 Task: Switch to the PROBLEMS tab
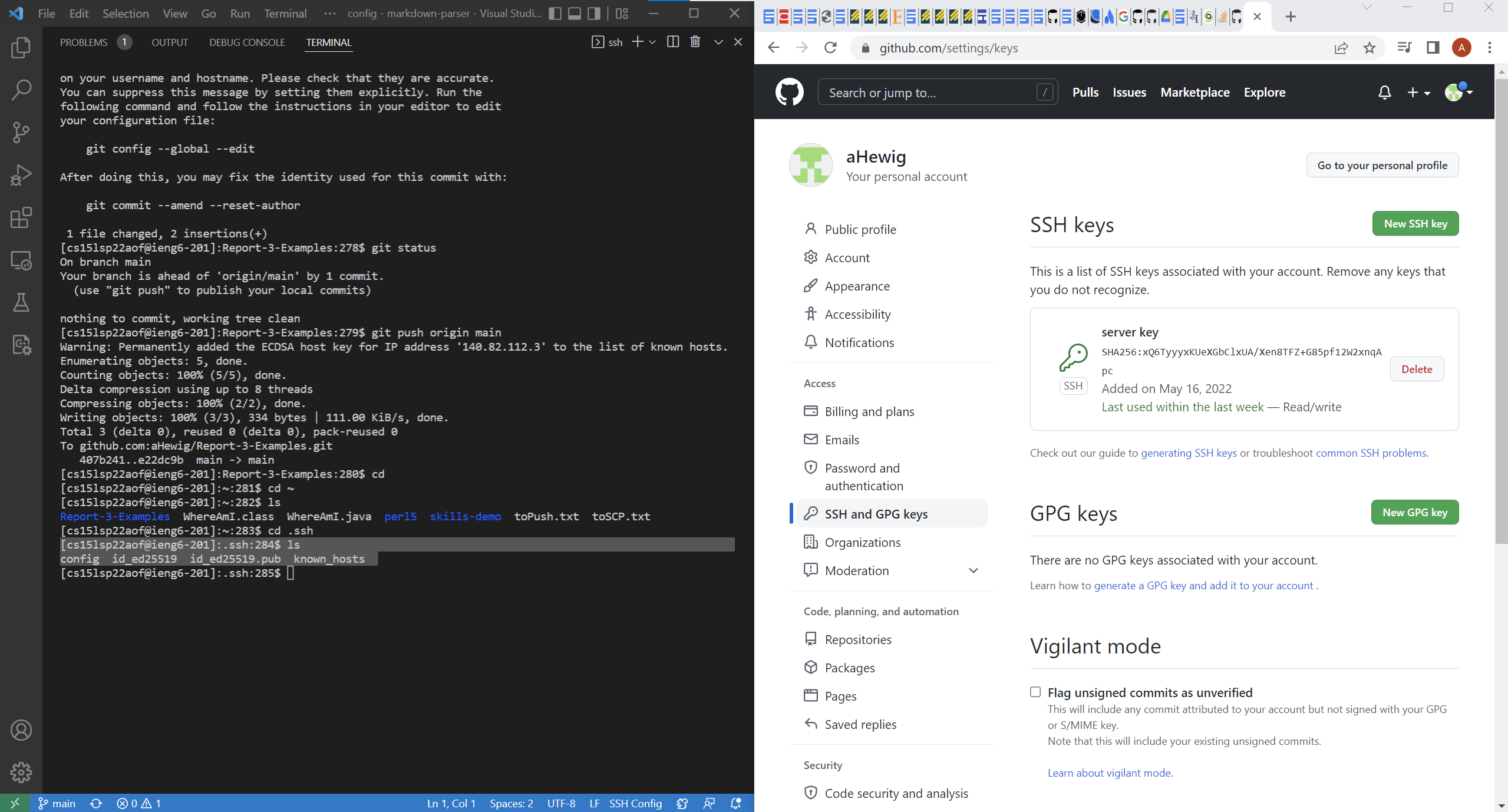(x=84, y=42)
